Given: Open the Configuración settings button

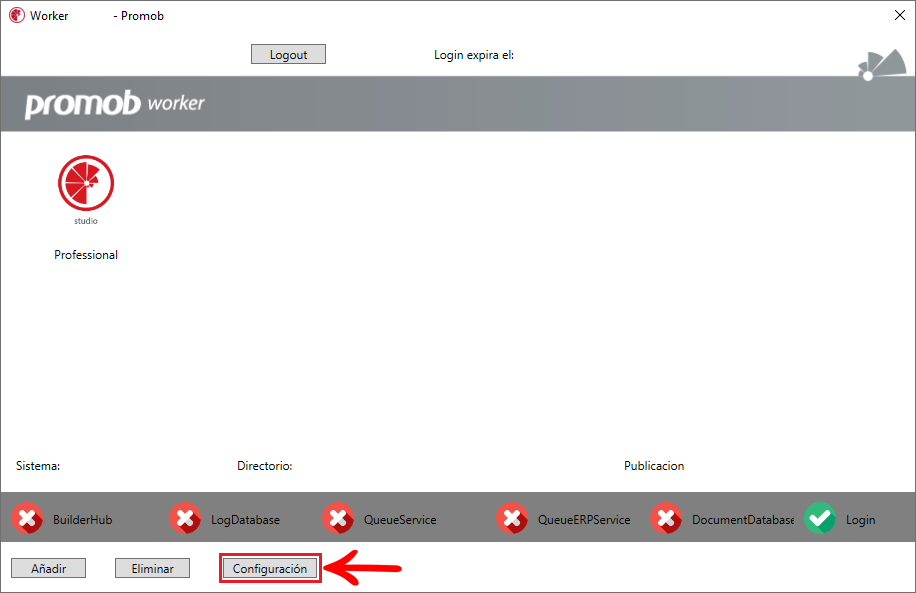Looking at the screenshot, I should click(x=270, y=568).
